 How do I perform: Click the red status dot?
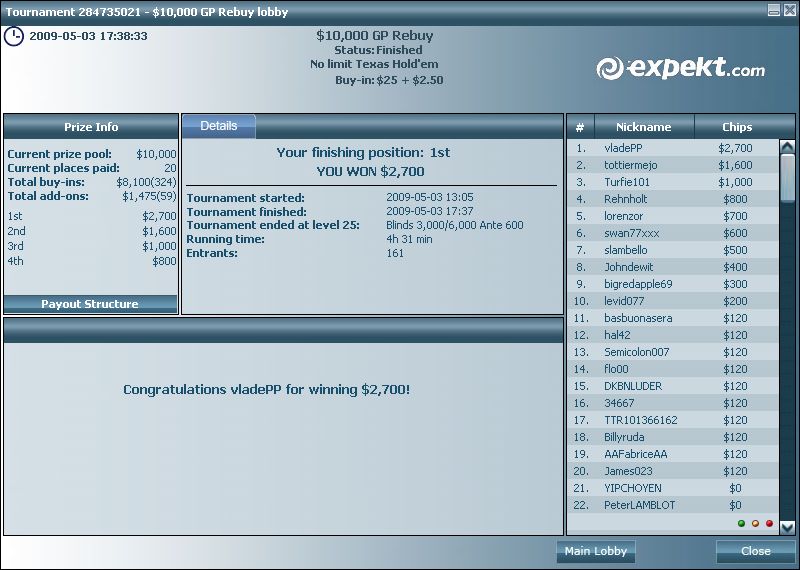769,524
